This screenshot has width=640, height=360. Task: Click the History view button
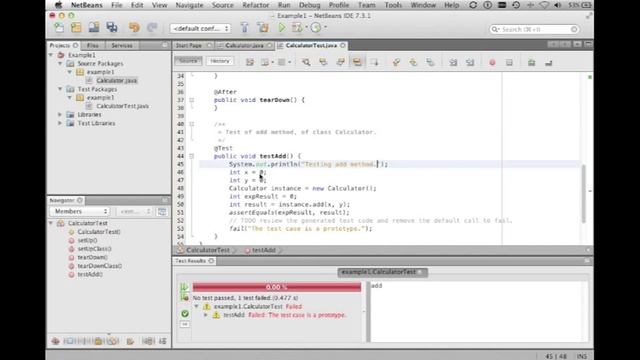220,61
